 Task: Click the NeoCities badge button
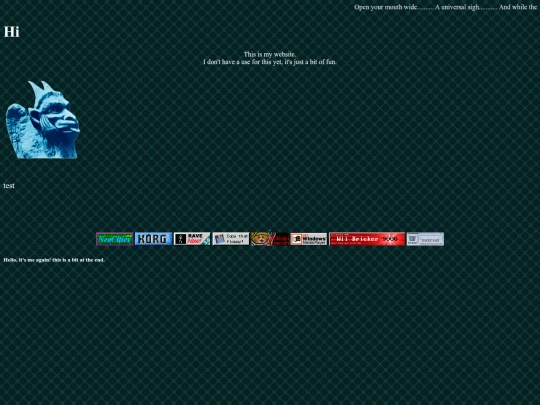click(115, 239)
